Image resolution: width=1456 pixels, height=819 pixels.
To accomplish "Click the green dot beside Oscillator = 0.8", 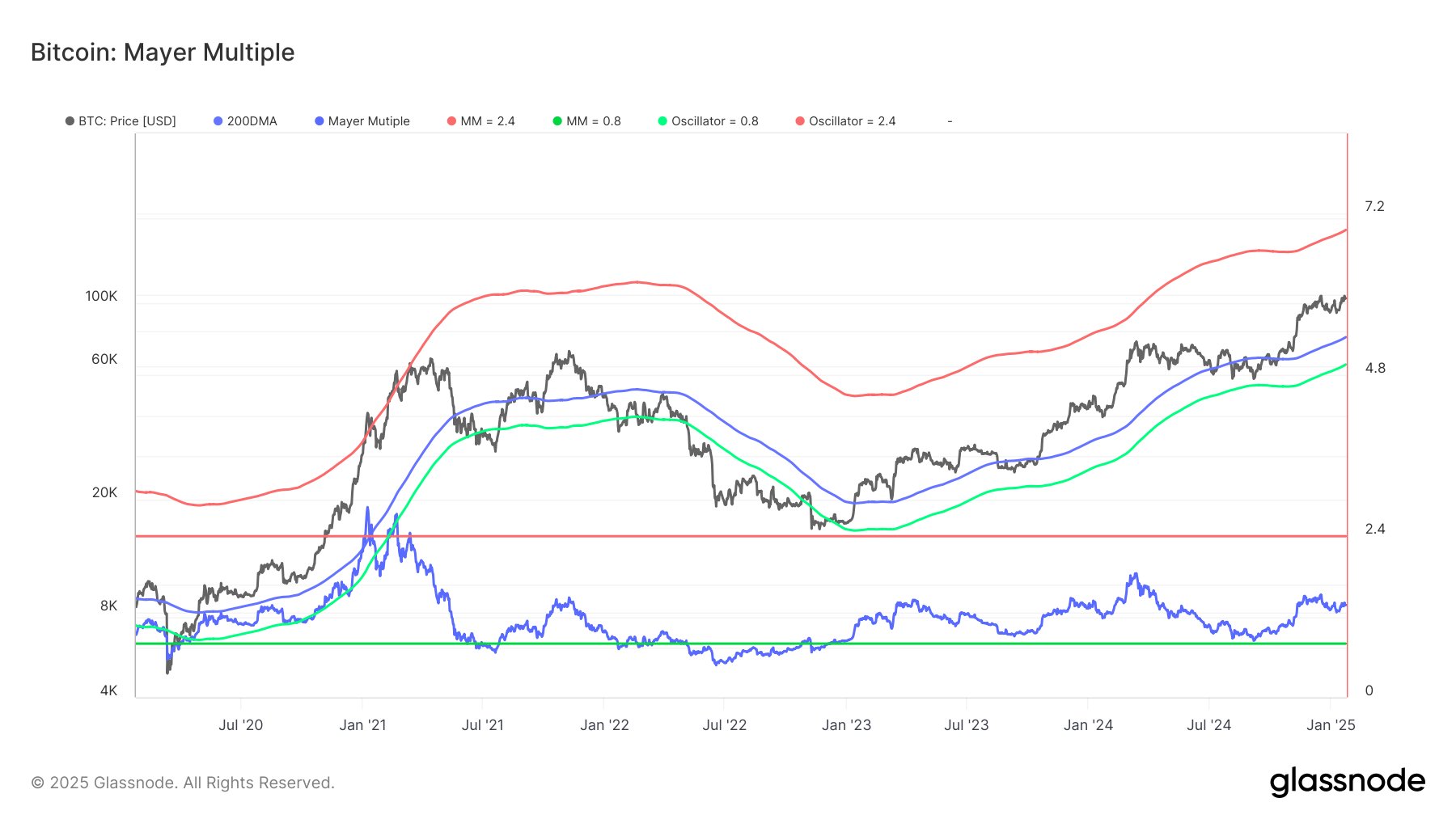I will click(662, 121).
